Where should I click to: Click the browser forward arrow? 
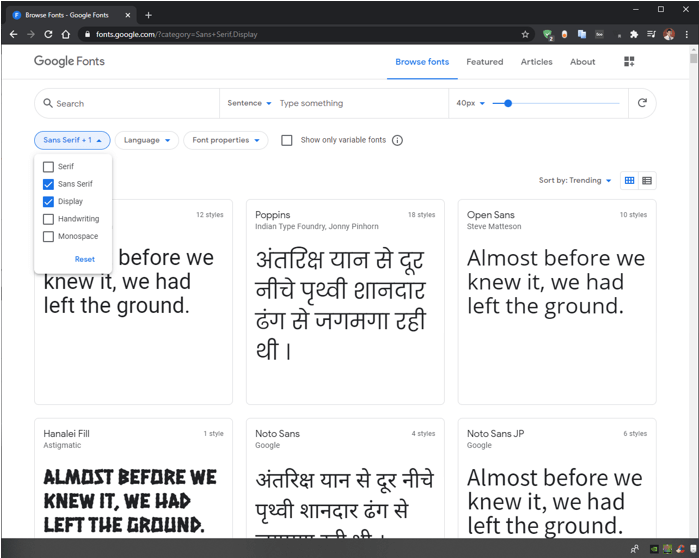(31, 34)
